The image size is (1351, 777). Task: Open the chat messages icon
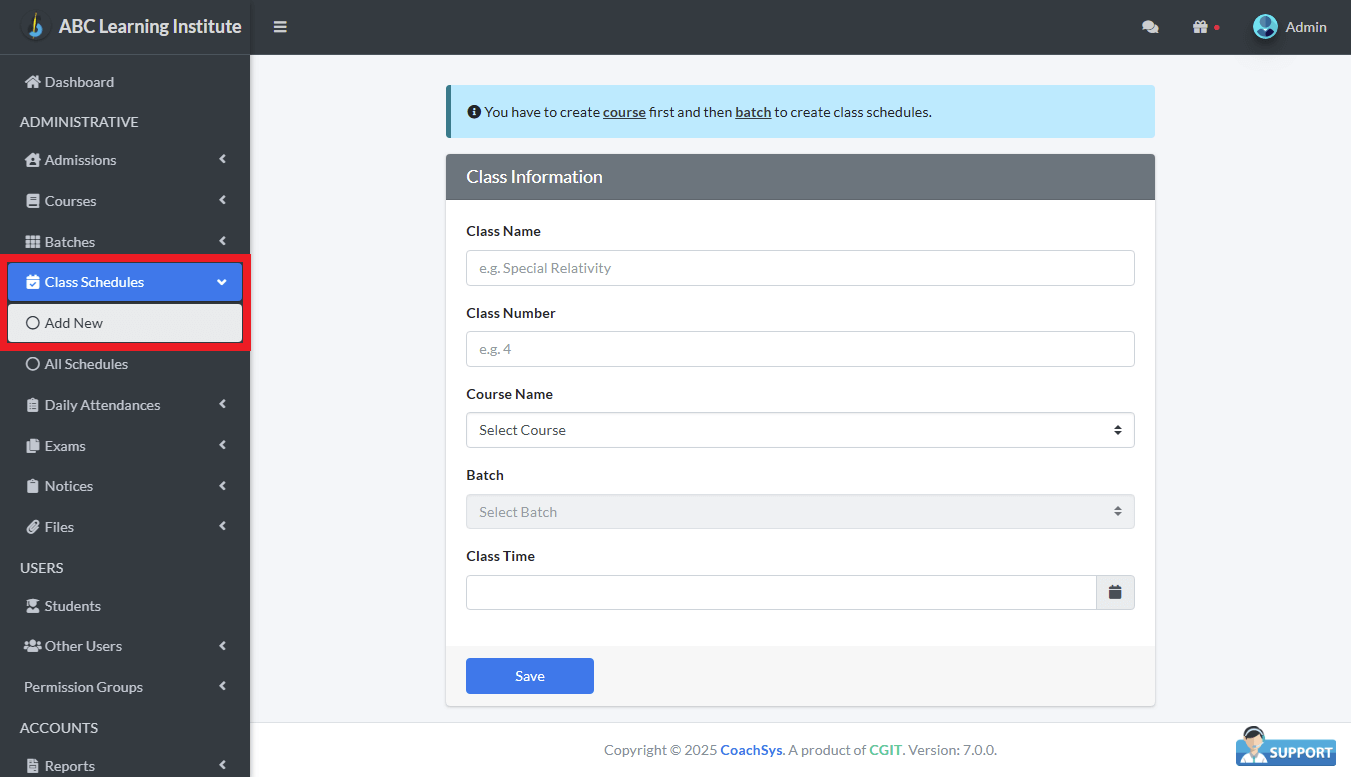click(x=1150, y=28)
